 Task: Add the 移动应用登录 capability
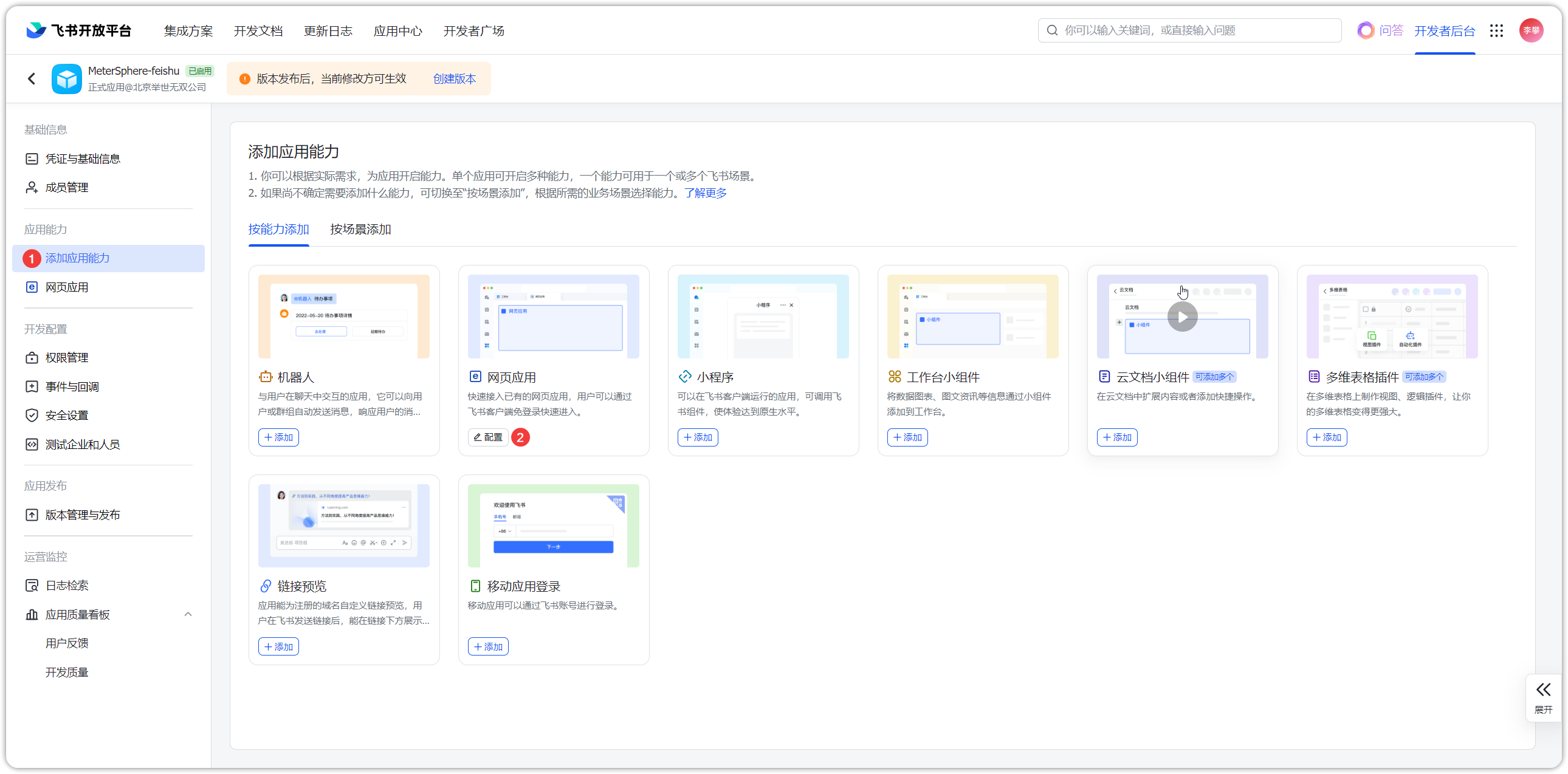pyautogui.click(x=488, y=646)
